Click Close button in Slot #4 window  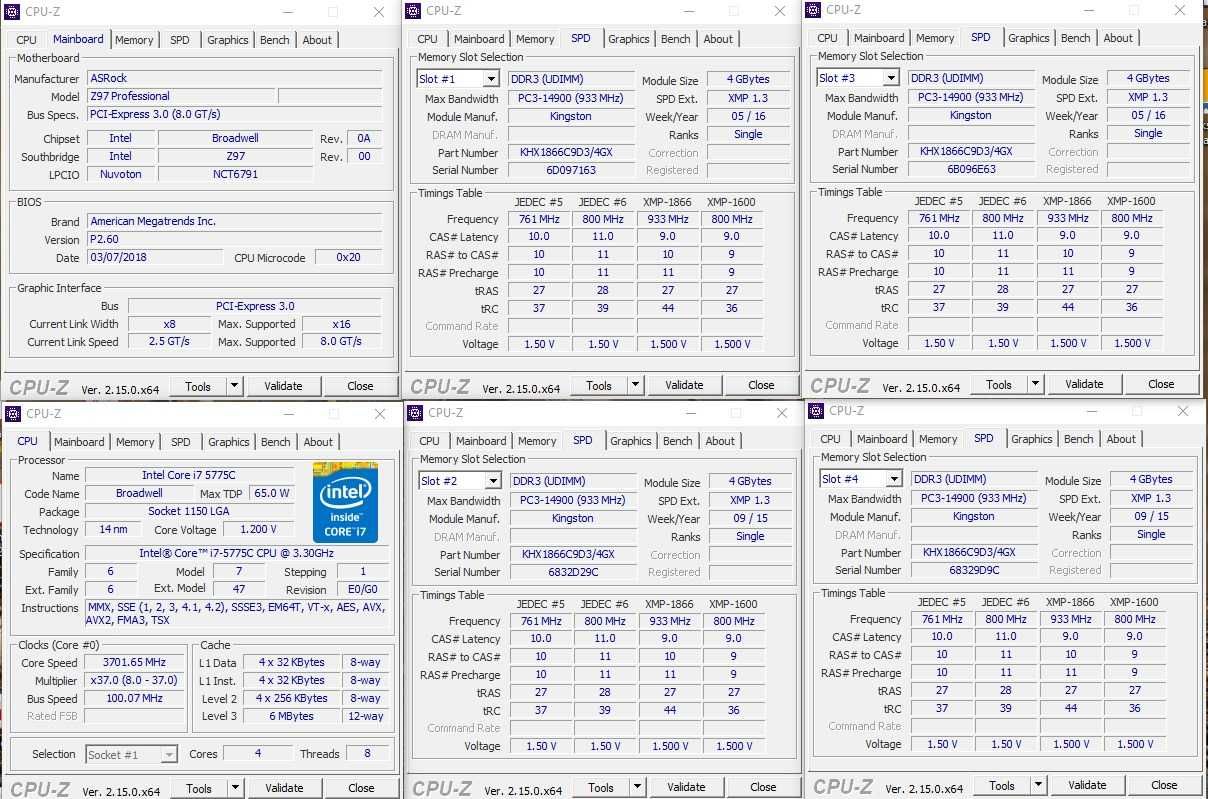pyautogui.click(x=1164, y=785)
